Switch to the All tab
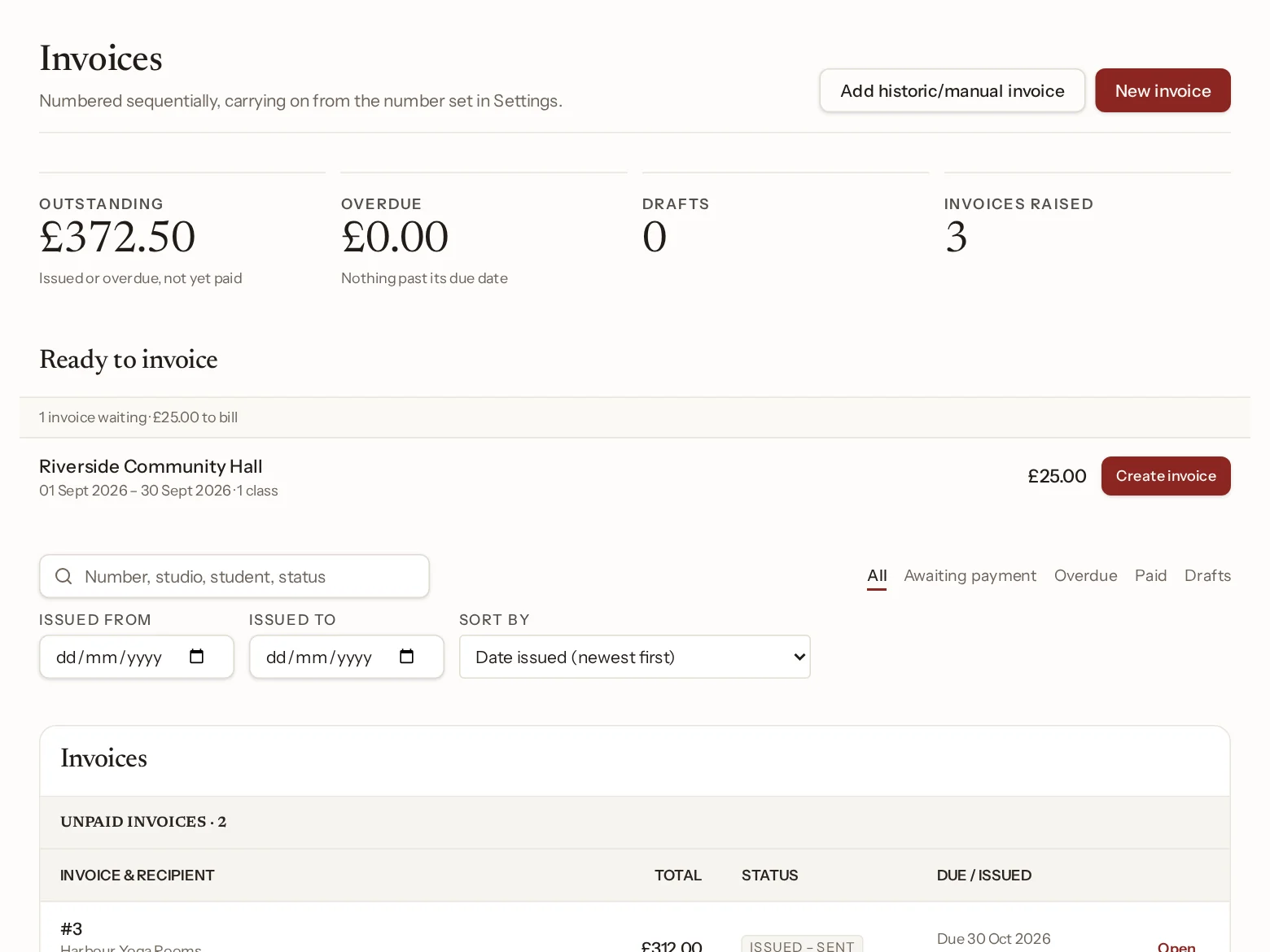The width and height of the screenshot is (1270, 952). (877, 575)
